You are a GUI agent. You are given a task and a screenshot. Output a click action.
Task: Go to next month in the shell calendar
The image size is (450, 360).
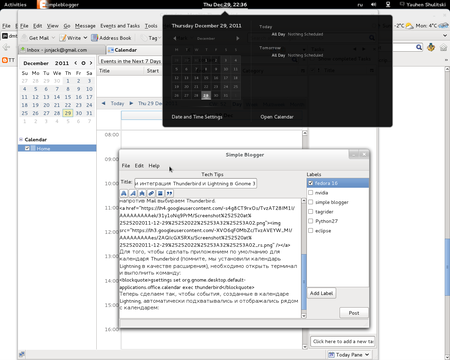coord(237,38)
